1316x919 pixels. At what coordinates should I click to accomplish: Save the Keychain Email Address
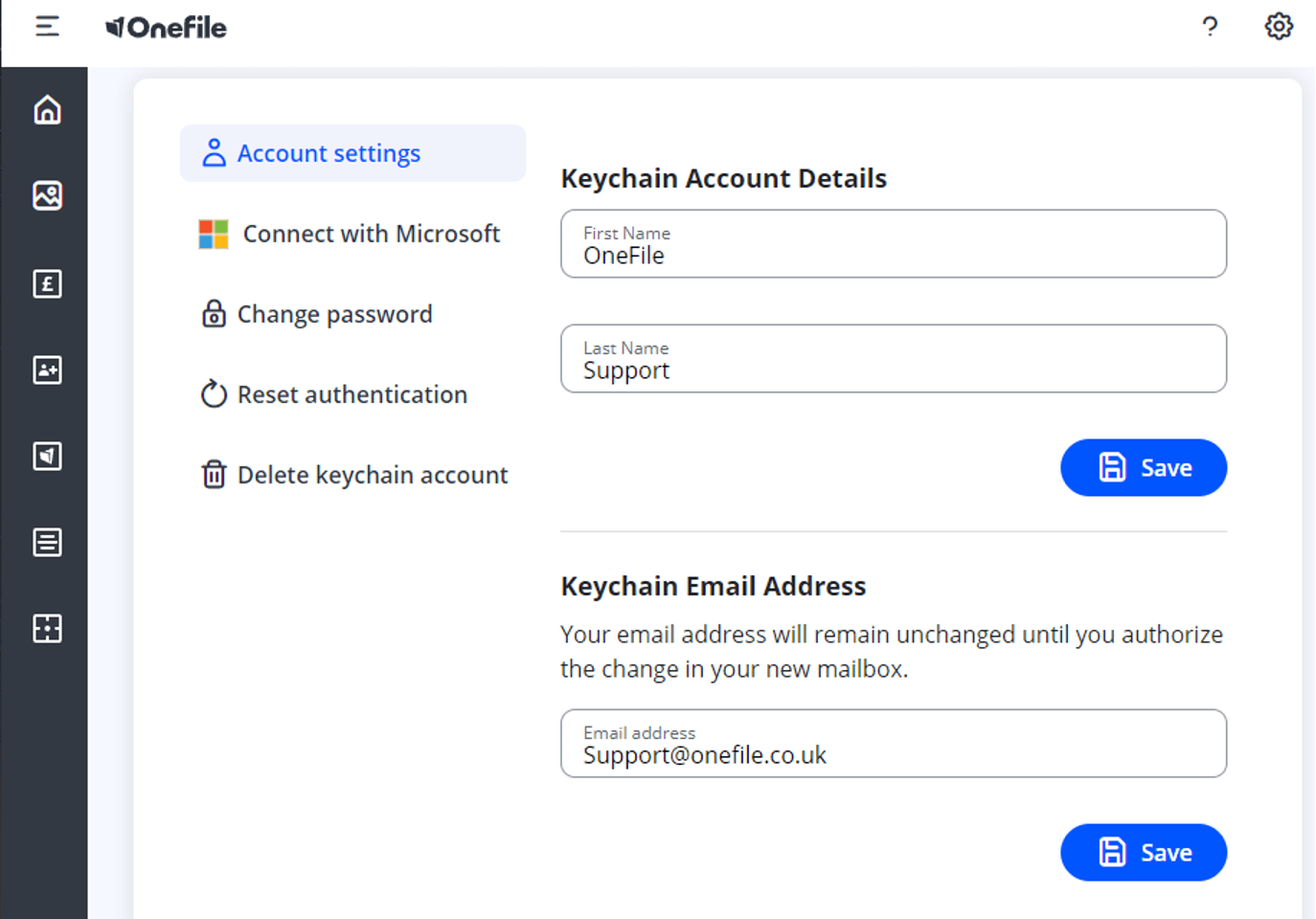[1144, 853]
